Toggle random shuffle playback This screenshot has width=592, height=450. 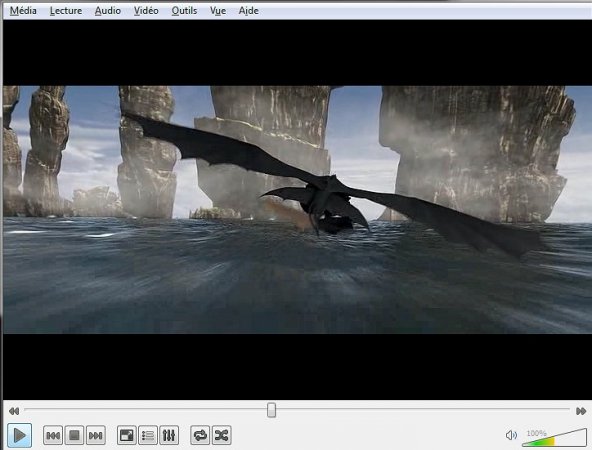[x=221, y=436]
